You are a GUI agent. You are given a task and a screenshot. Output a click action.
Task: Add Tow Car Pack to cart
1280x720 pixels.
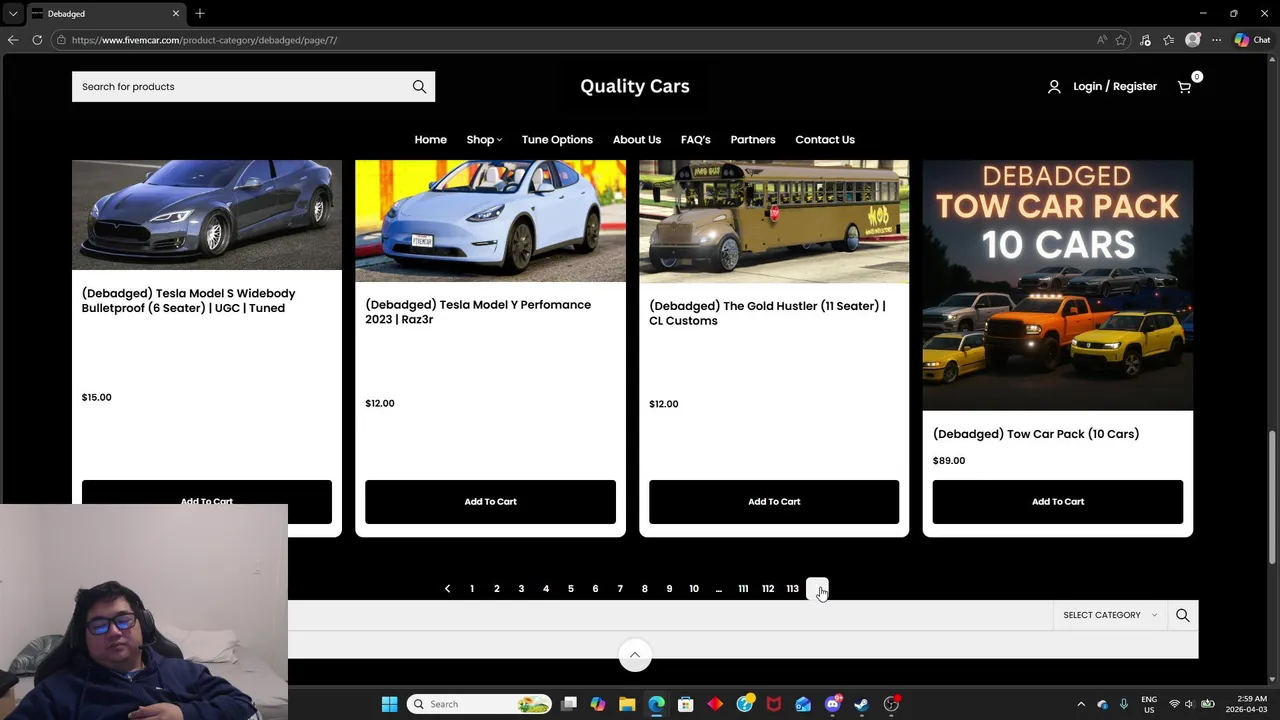tap(1058, 502)
